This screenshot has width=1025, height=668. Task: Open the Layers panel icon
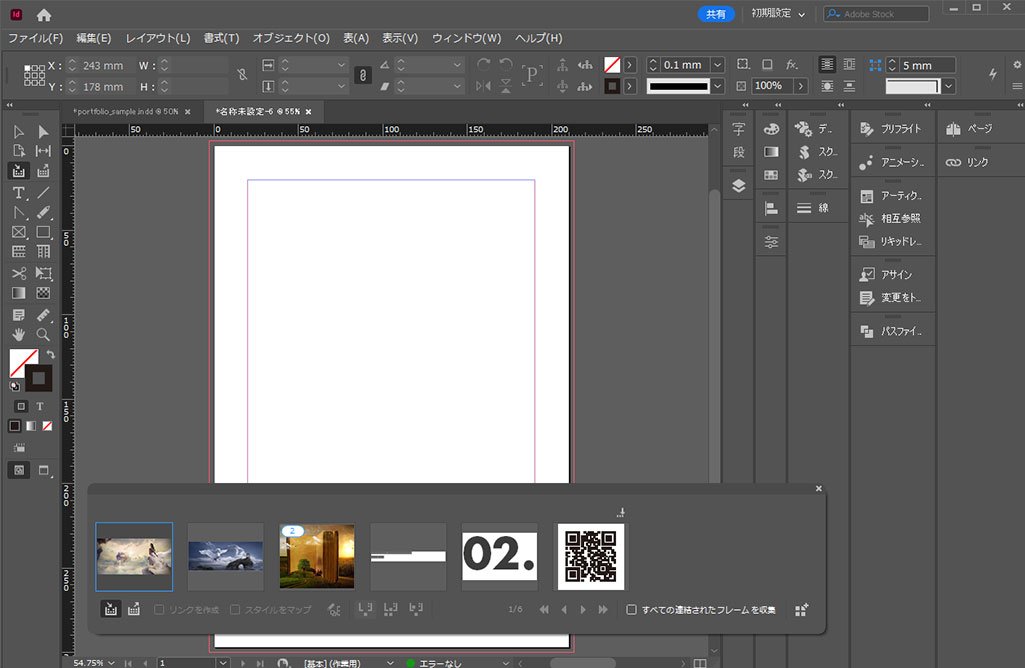738,185
